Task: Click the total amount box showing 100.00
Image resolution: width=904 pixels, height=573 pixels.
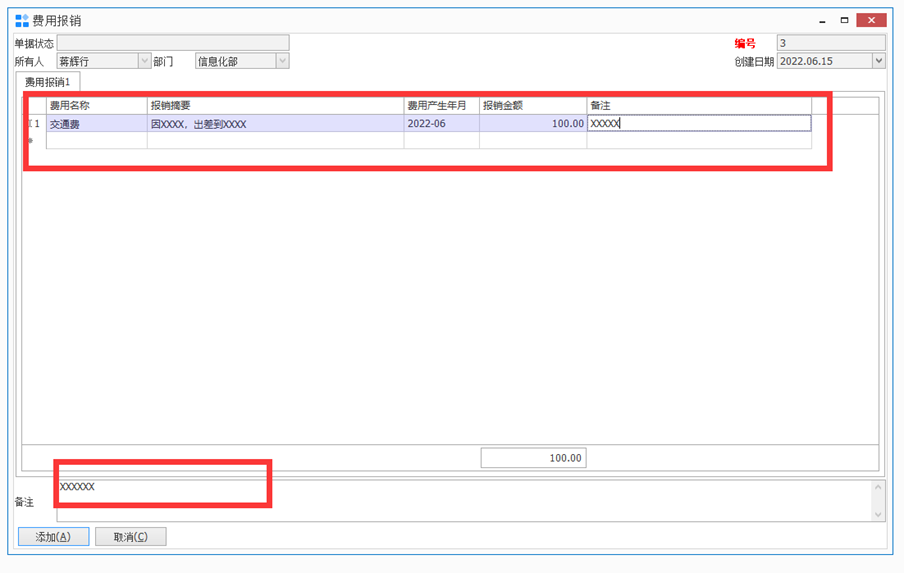Action: click(533, 458)
